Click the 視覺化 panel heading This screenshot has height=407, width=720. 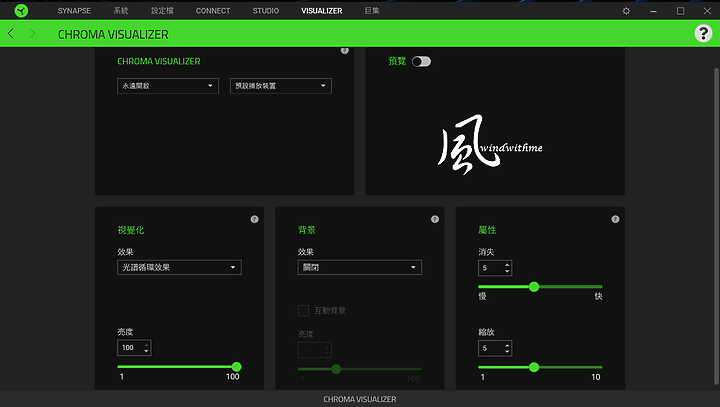pos(131,230)
